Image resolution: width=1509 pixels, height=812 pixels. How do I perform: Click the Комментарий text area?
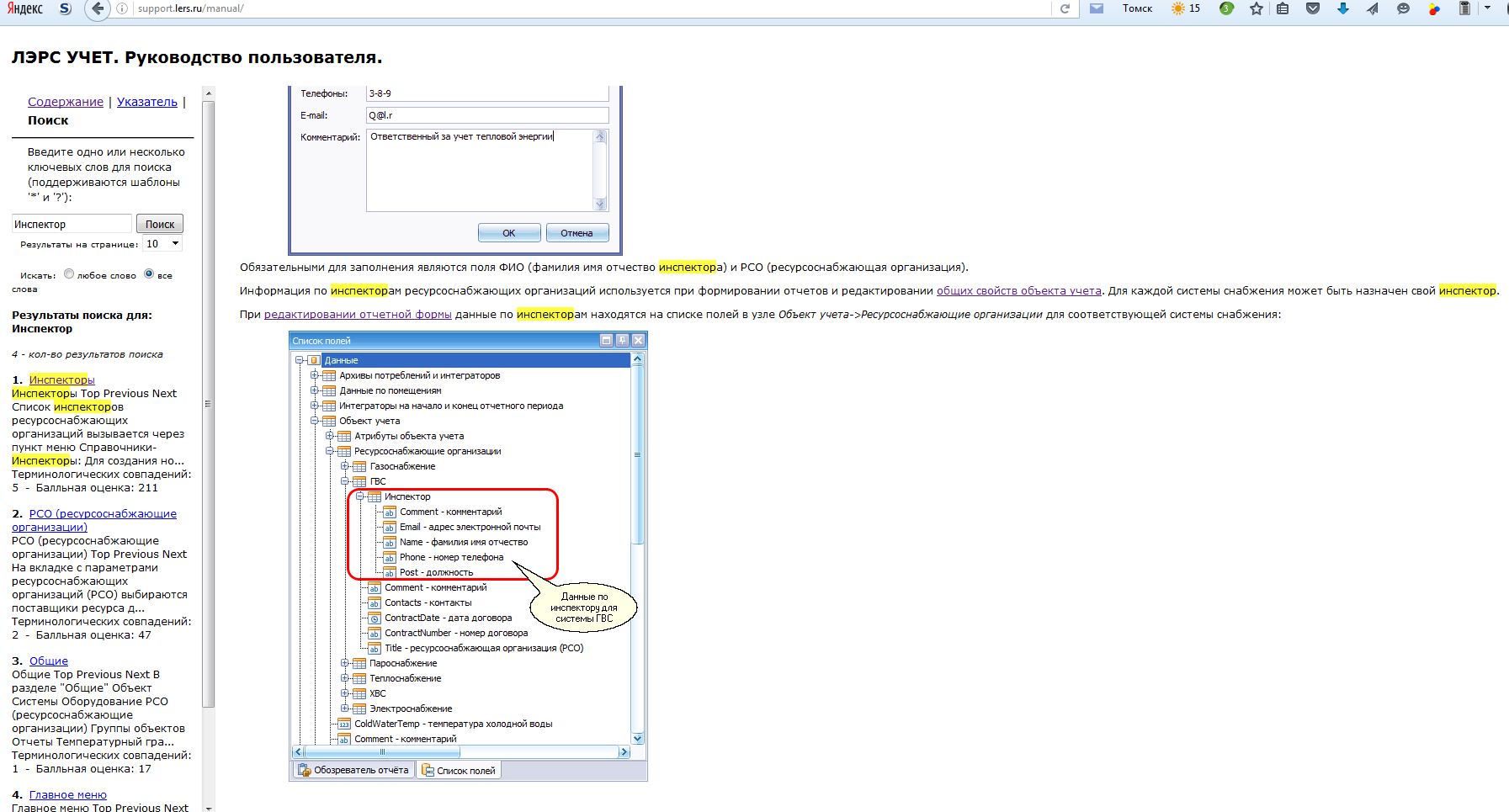[481, 170]
